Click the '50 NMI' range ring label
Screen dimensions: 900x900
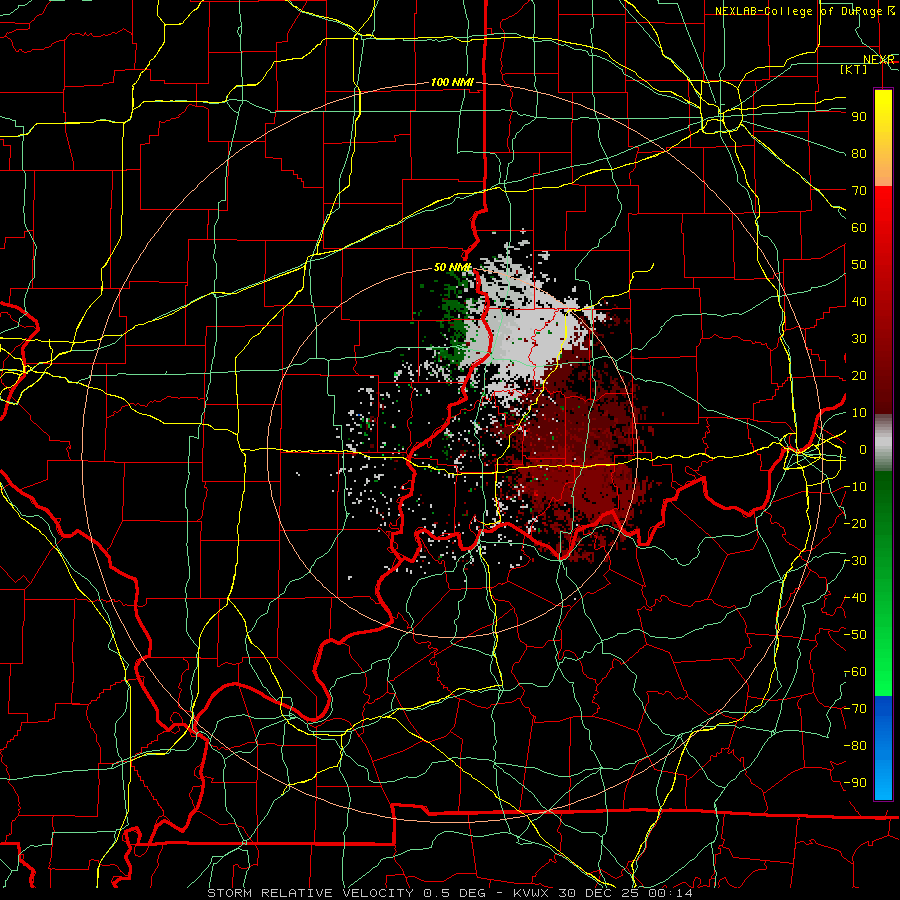[x=452, y=267]
